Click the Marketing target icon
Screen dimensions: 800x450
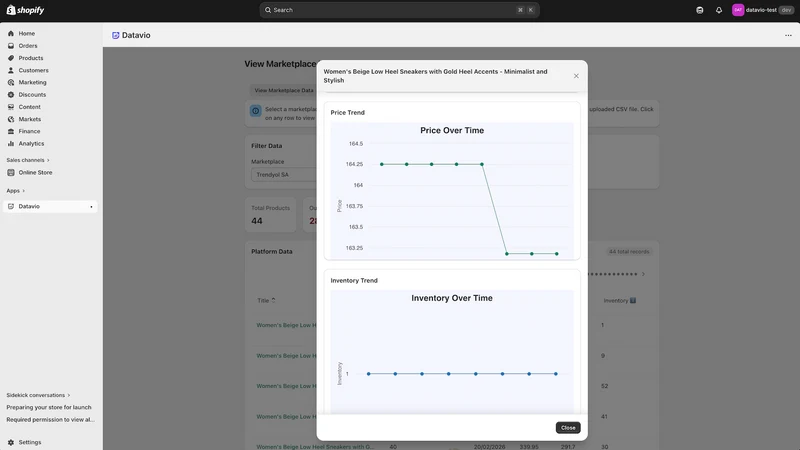(x=11, y=83)
